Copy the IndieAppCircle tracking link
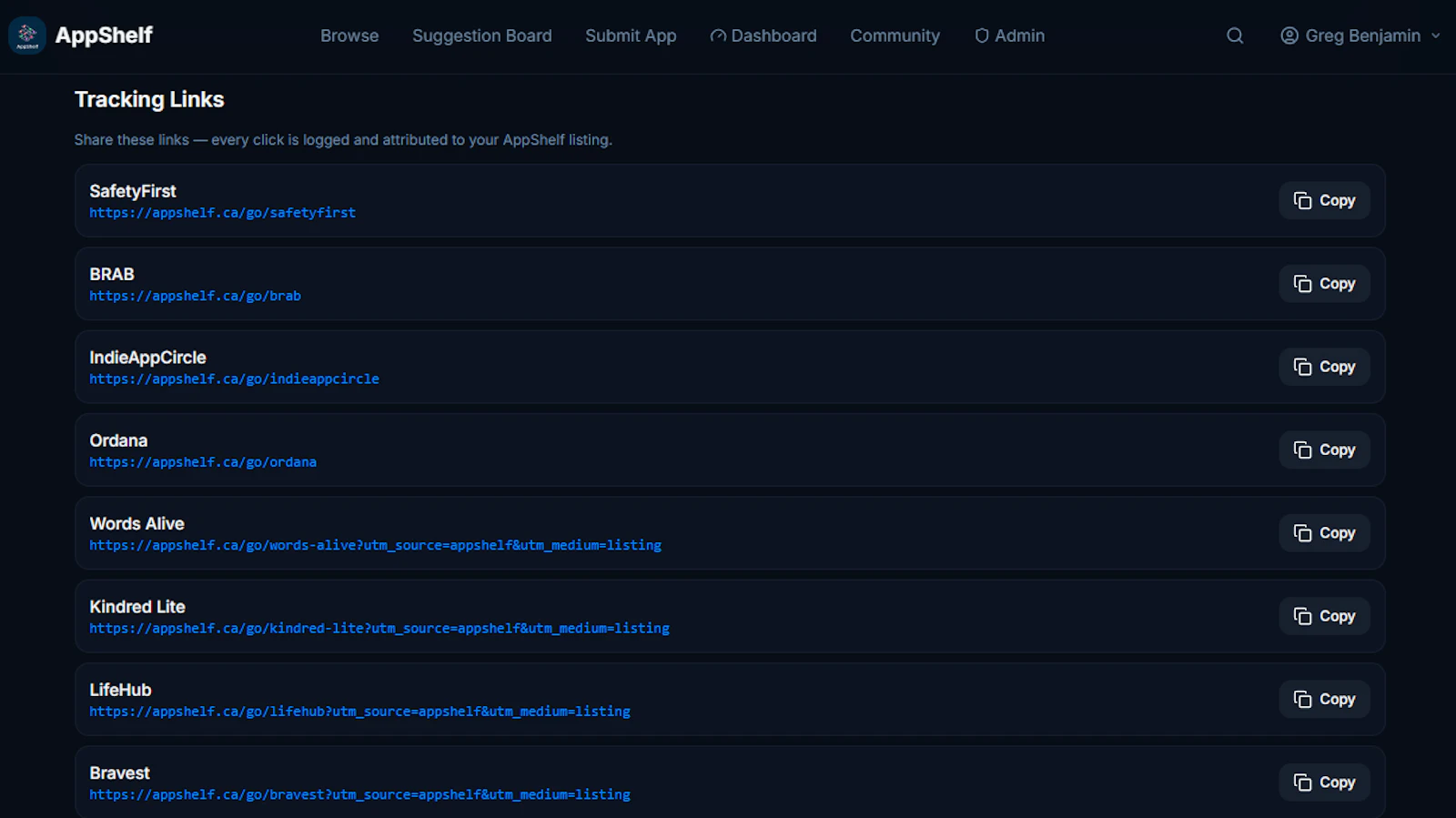 pos(1324,367)
